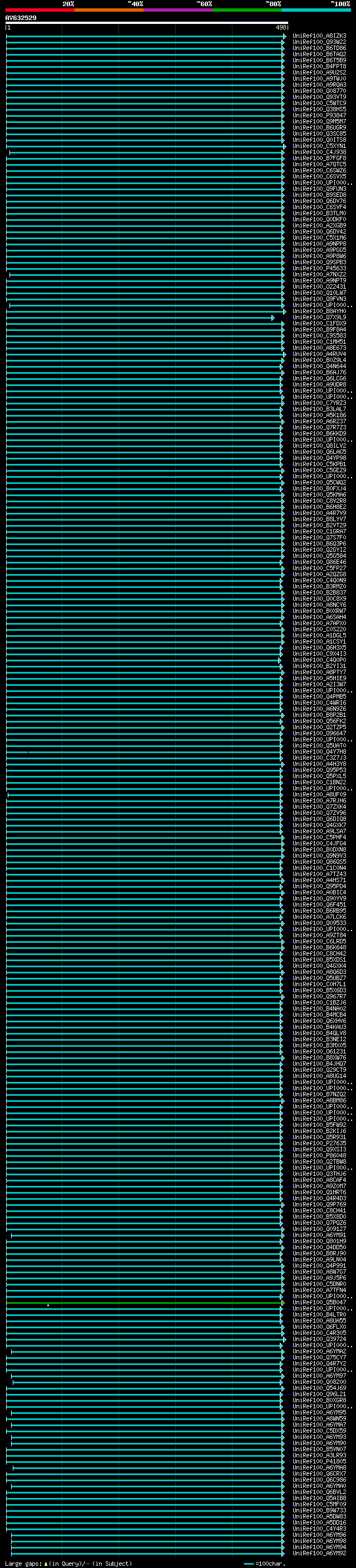The width and height of the screenshot is (356, 1568).
Task: Select hit label UniRef100_C4J938
Action: [x=319, y=152]
